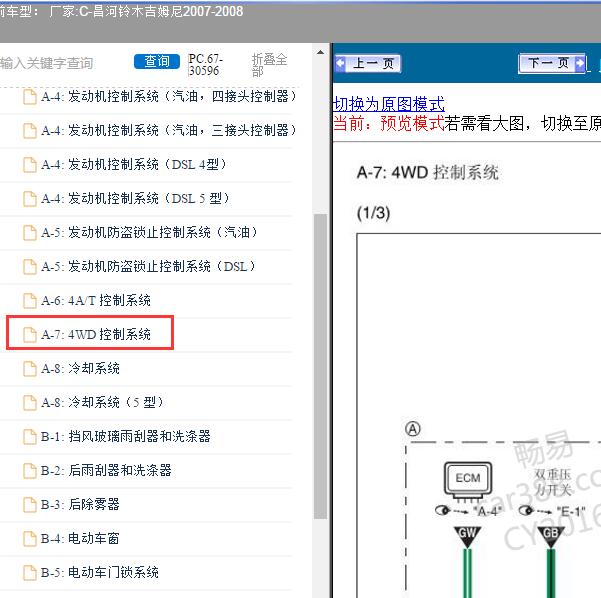Click the GW wire connector triangle

pyautogui.click(x=467, y=536)
